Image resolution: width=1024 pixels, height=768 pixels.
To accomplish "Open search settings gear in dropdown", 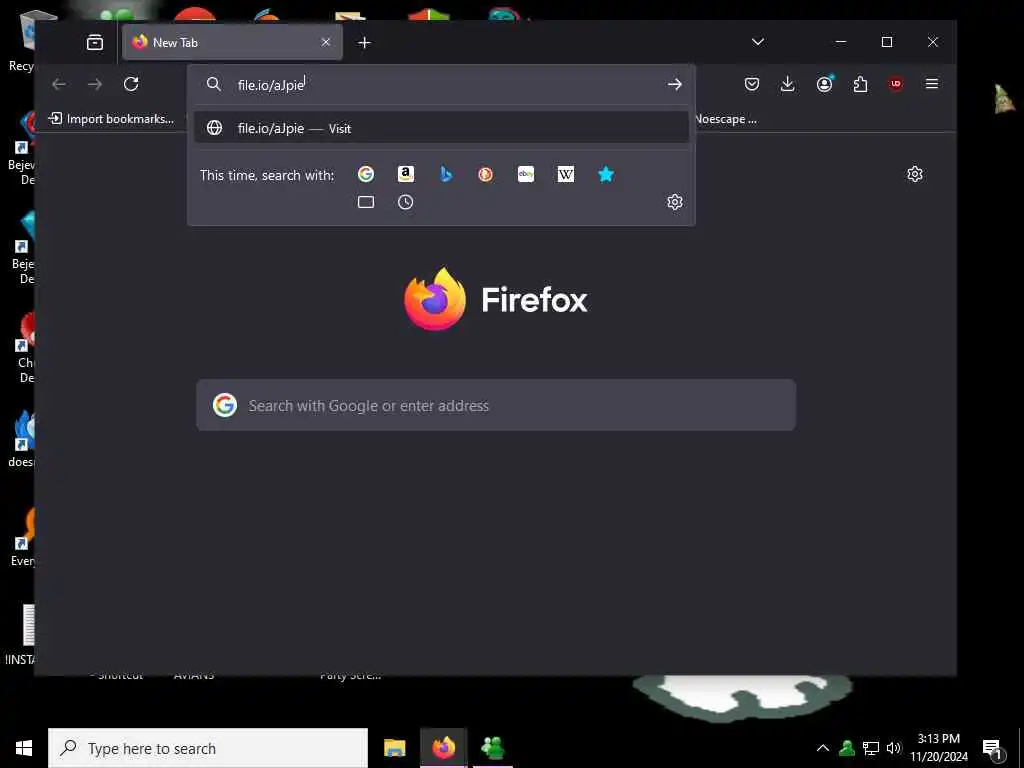I will click(x=675, y=202).
